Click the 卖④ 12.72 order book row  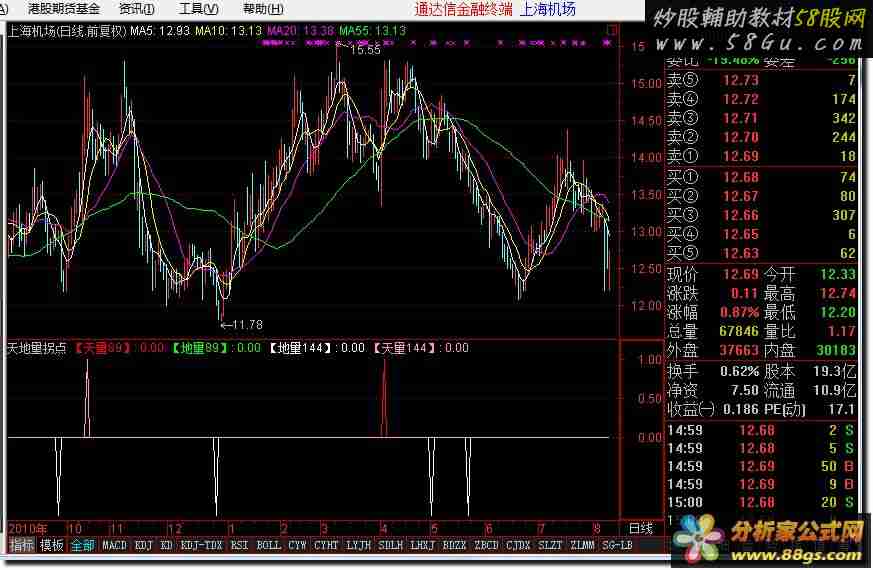tap(762, 99)
